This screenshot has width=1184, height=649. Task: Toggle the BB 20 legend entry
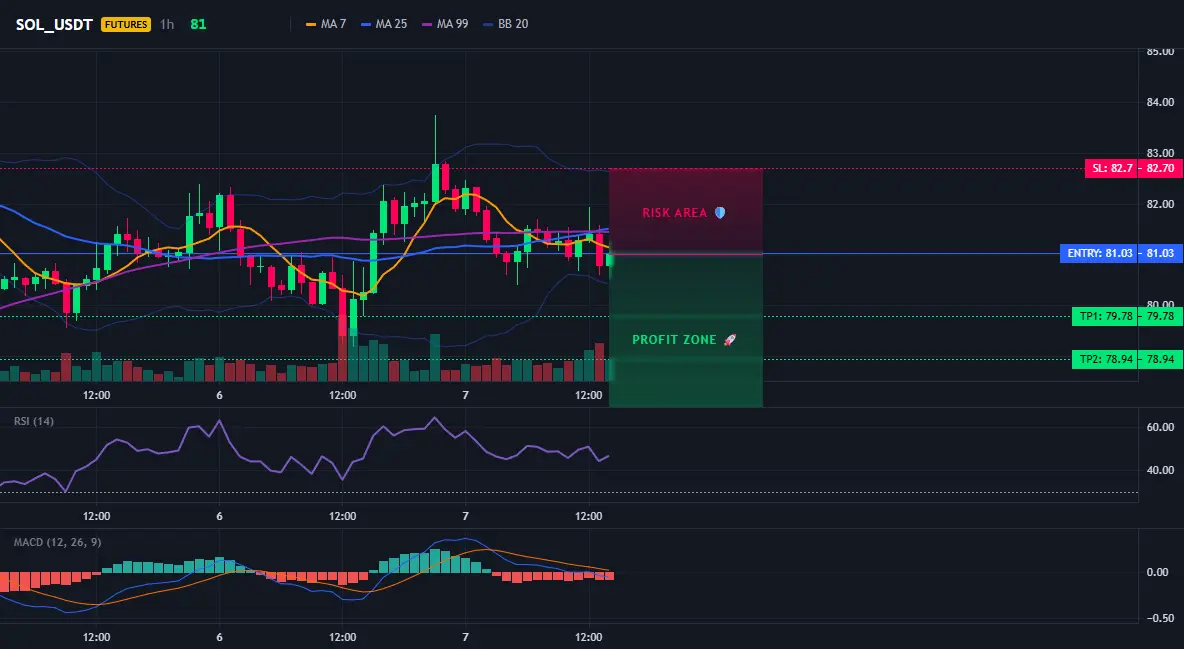click(x=505, y=24)
